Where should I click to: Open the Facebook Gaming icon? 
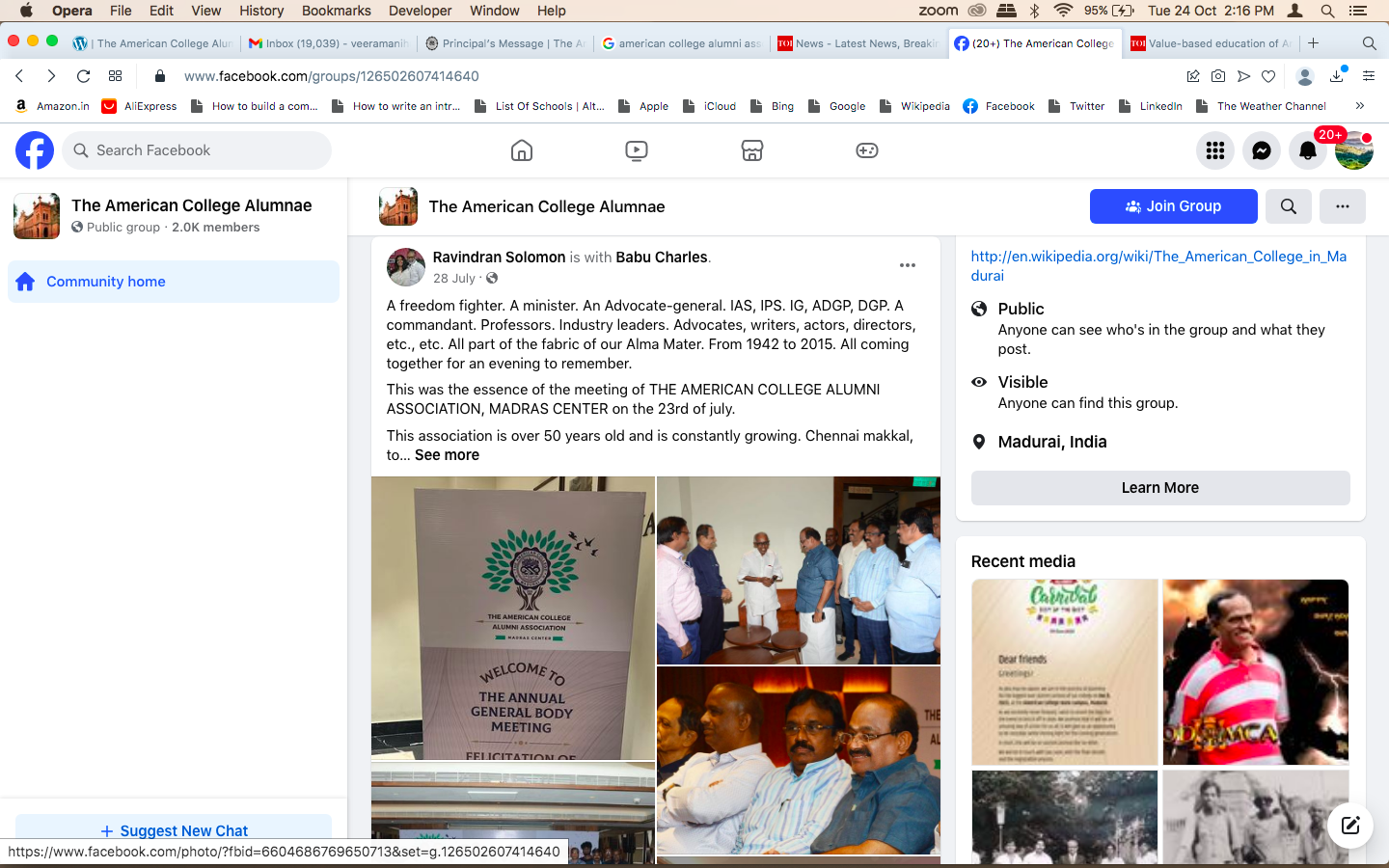tap(867, 150)
